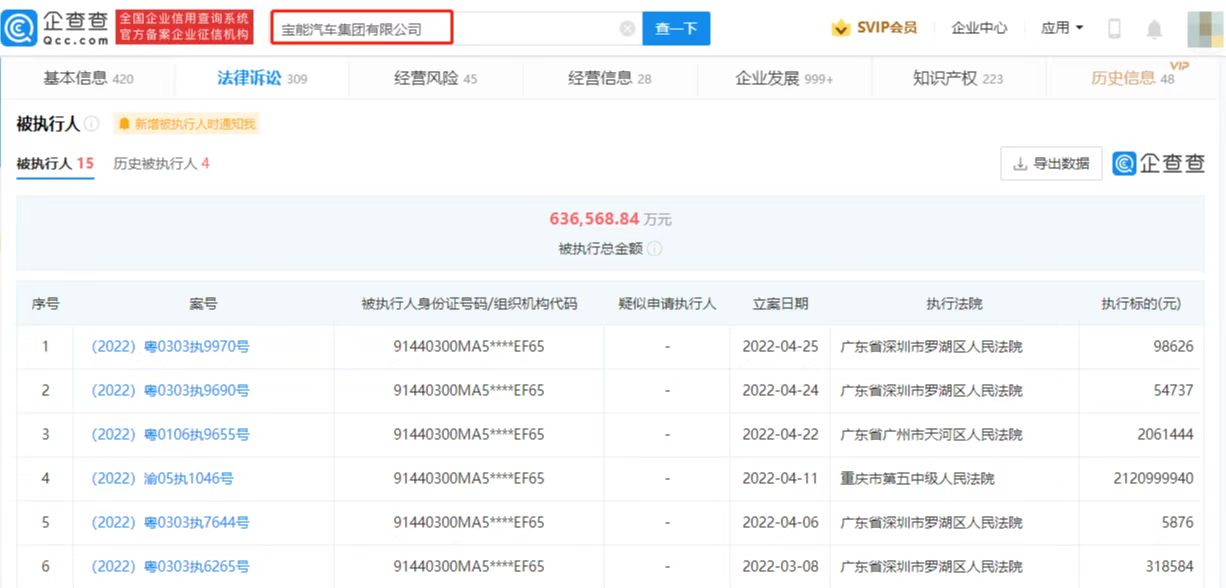Image resolution: width=1226 pixels, height=588 pixels.
Task: Open info icon beside 被执行总金额
Action: (654, 249)
